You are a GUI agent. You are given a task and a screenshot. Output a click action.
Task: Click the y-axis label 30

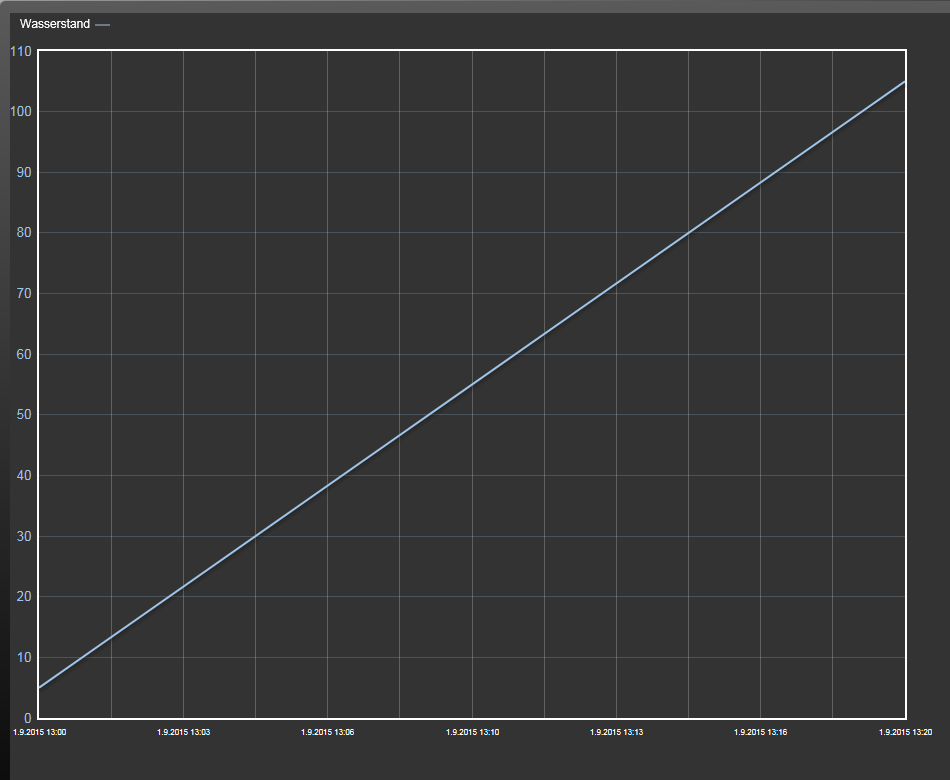tap(24, 536)
